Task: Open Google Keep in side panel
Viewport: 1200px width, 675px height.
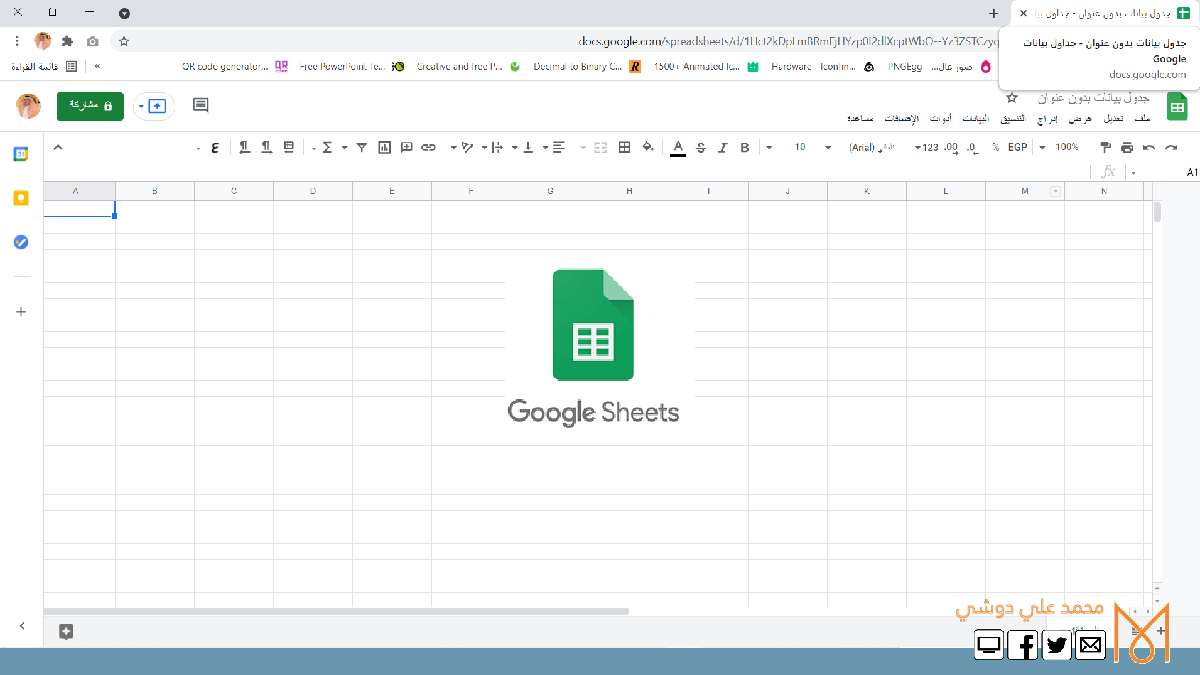Action: pos(21,198)
